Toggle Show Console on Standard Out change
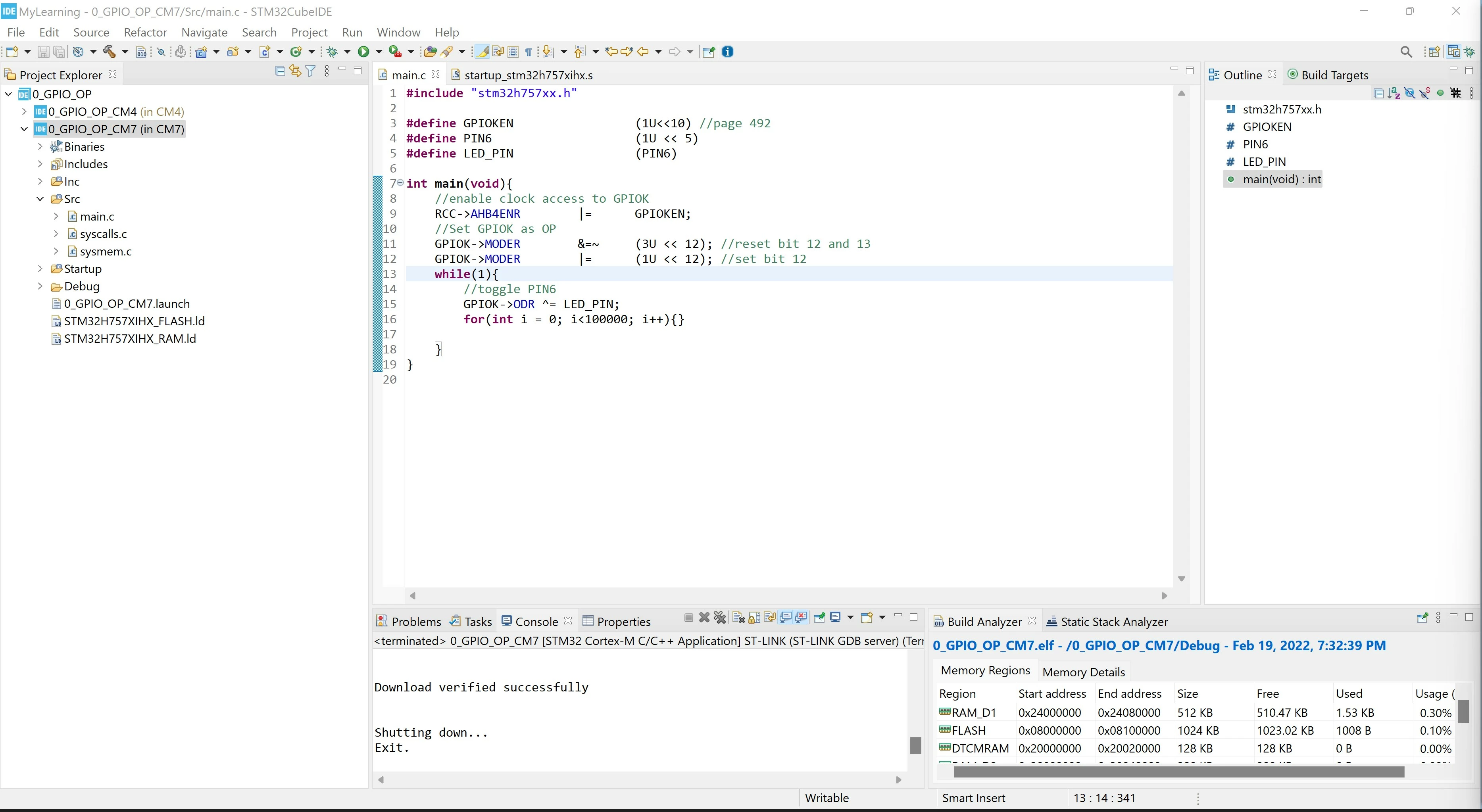This screenshot has height=812, width=1482. pos(785,618)
